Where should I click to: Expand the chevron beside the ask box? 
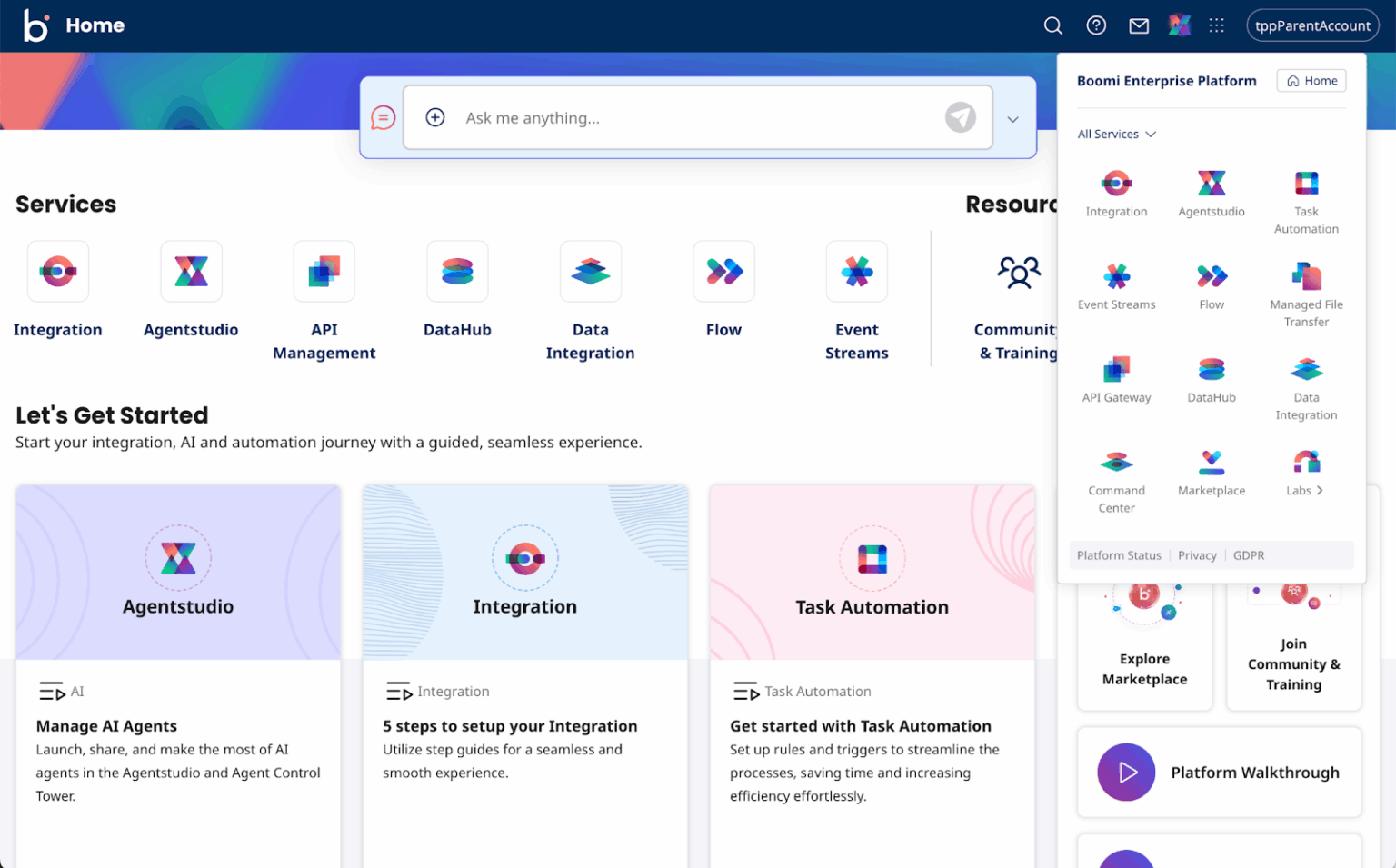click(1012, 119)
